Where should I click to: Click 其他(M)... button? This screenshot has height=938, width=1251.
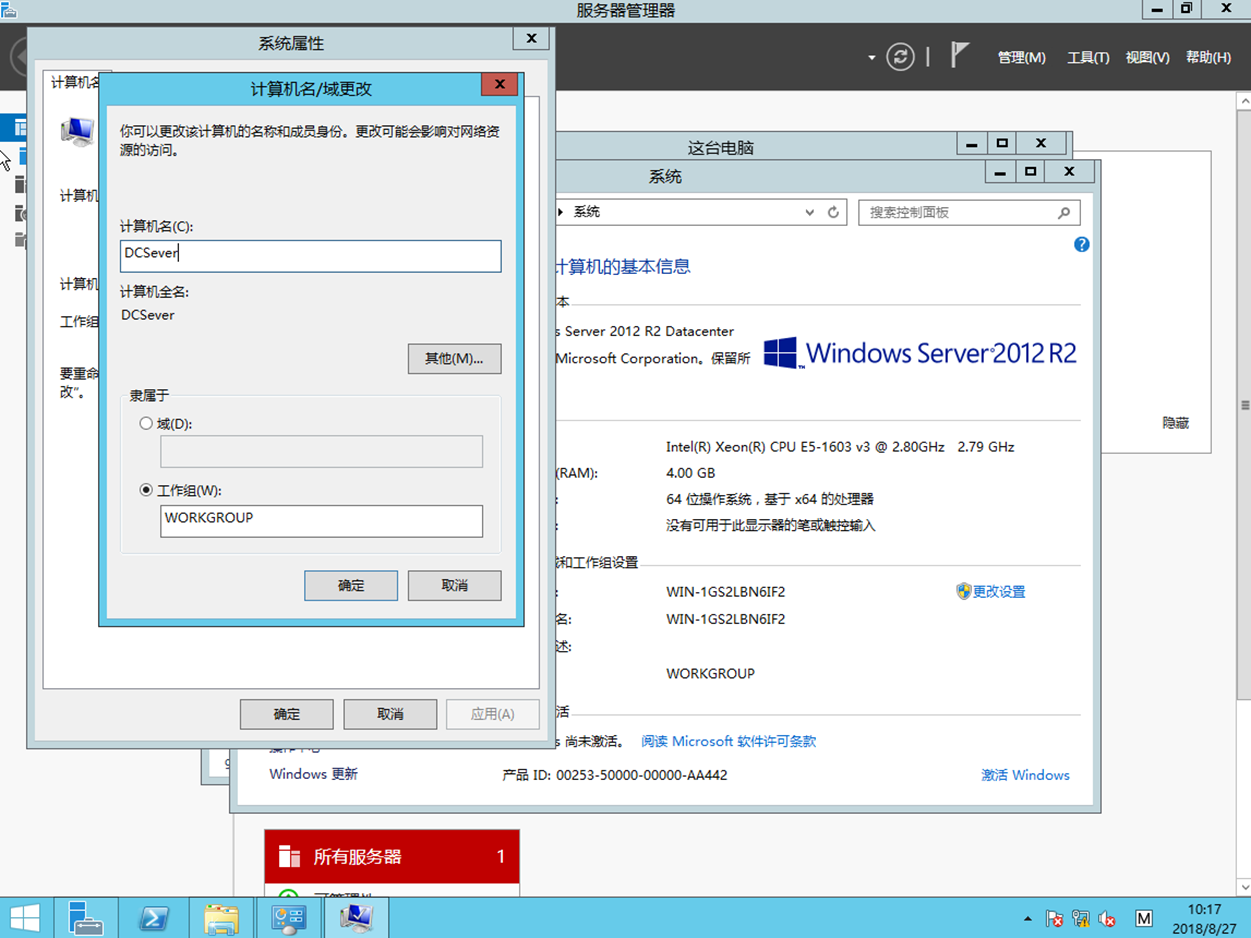(x=454, y=359)
